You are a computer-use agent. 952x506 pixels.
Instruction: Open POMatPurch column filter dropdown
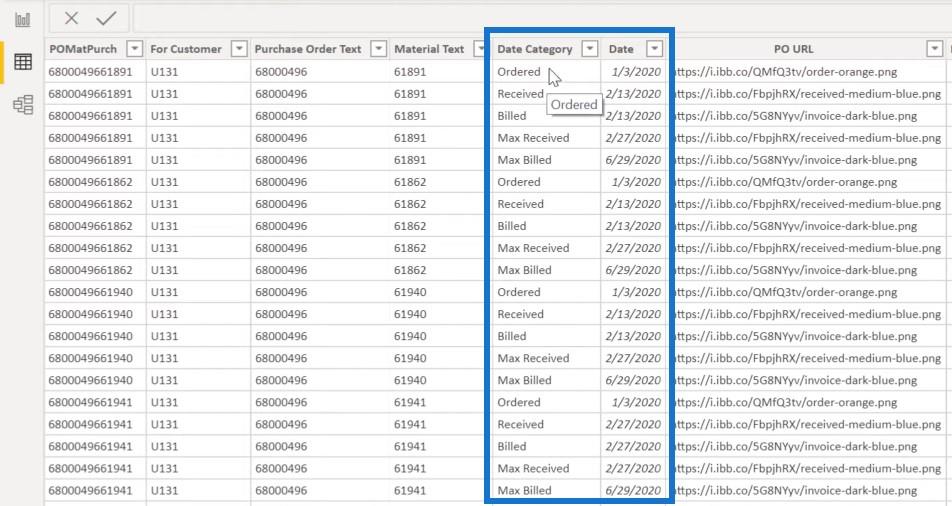tap(134, 49)
